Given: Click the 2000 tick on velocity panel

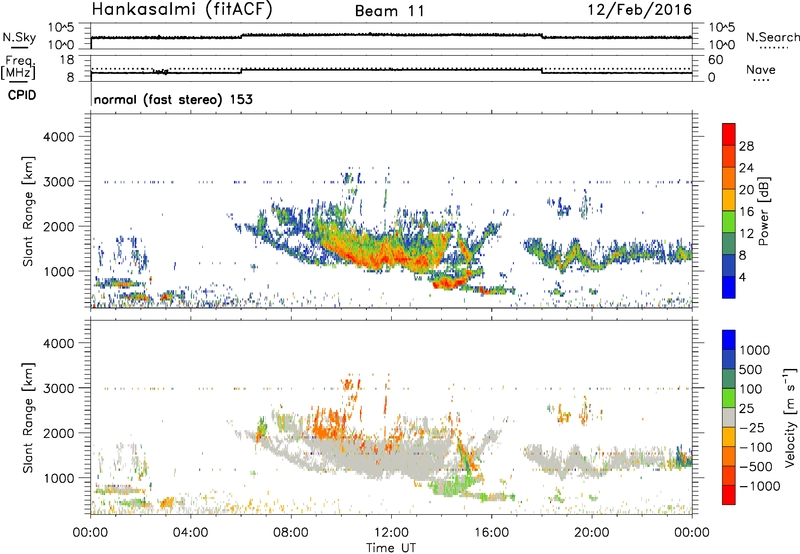Looking at the screenshot, I should [x=58, y=433].
